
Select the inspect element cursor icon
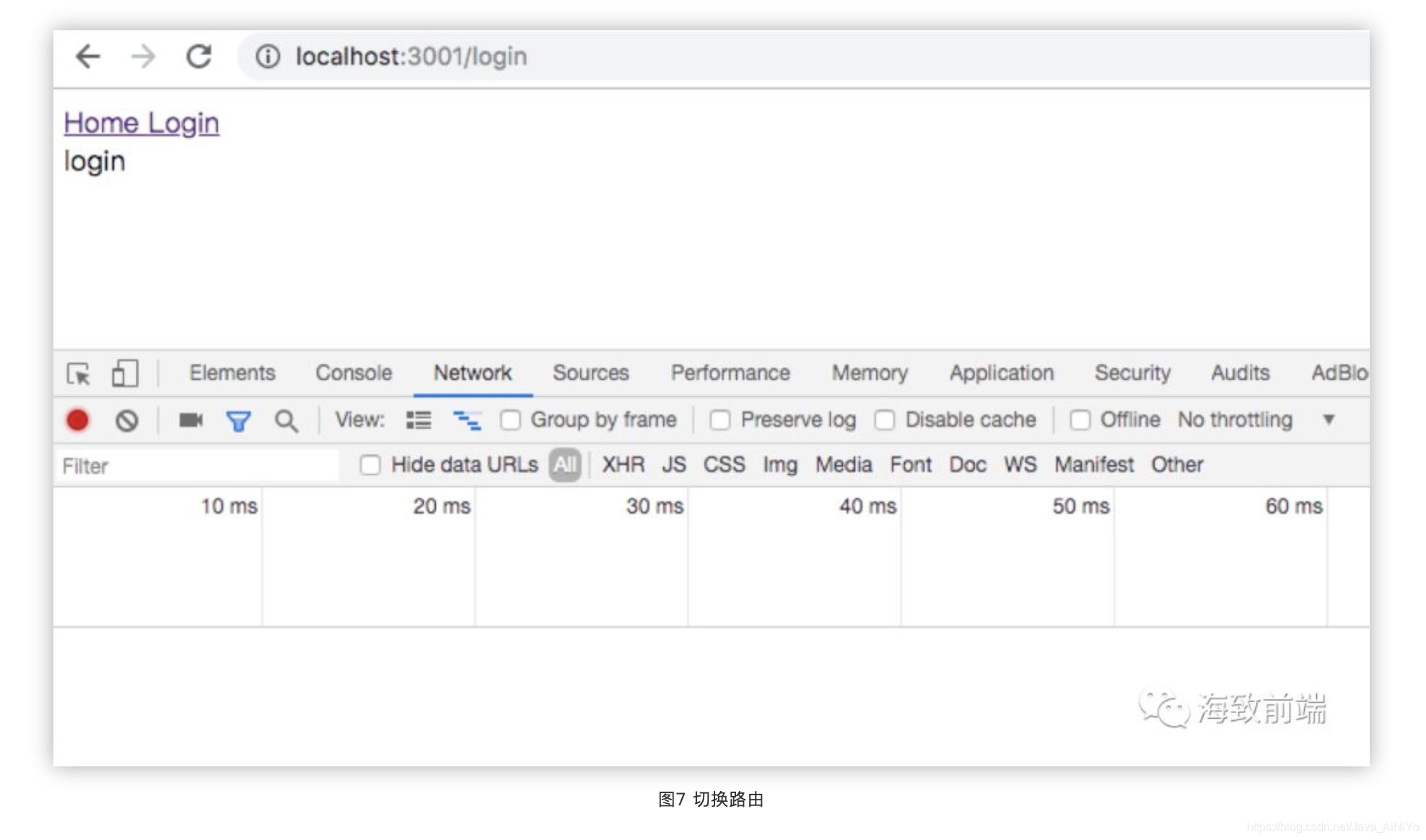pyautogui.click(x=78, y=374)
